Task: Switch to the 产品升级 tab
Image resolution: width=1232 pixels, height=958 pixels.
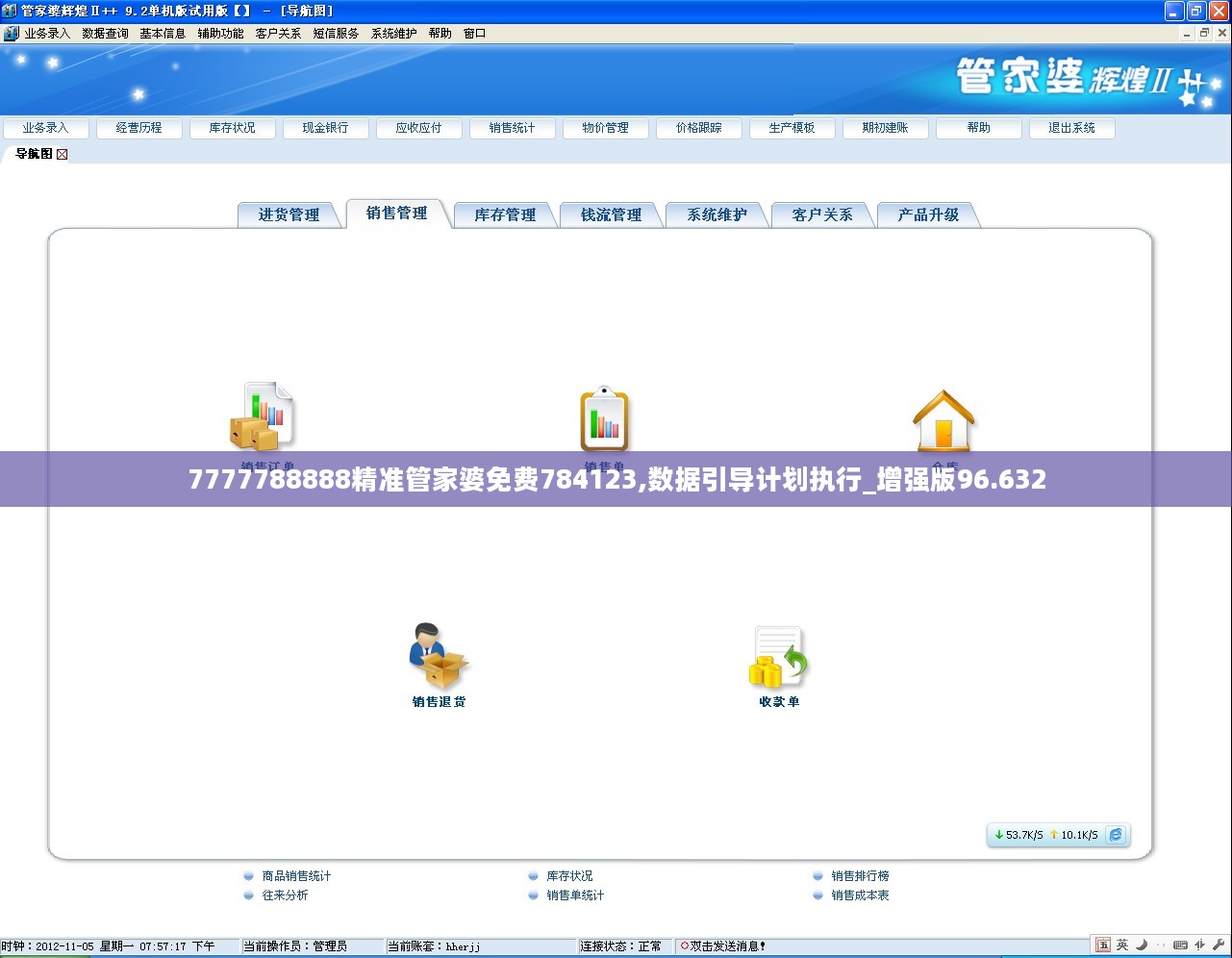Action: click(928, 215)
